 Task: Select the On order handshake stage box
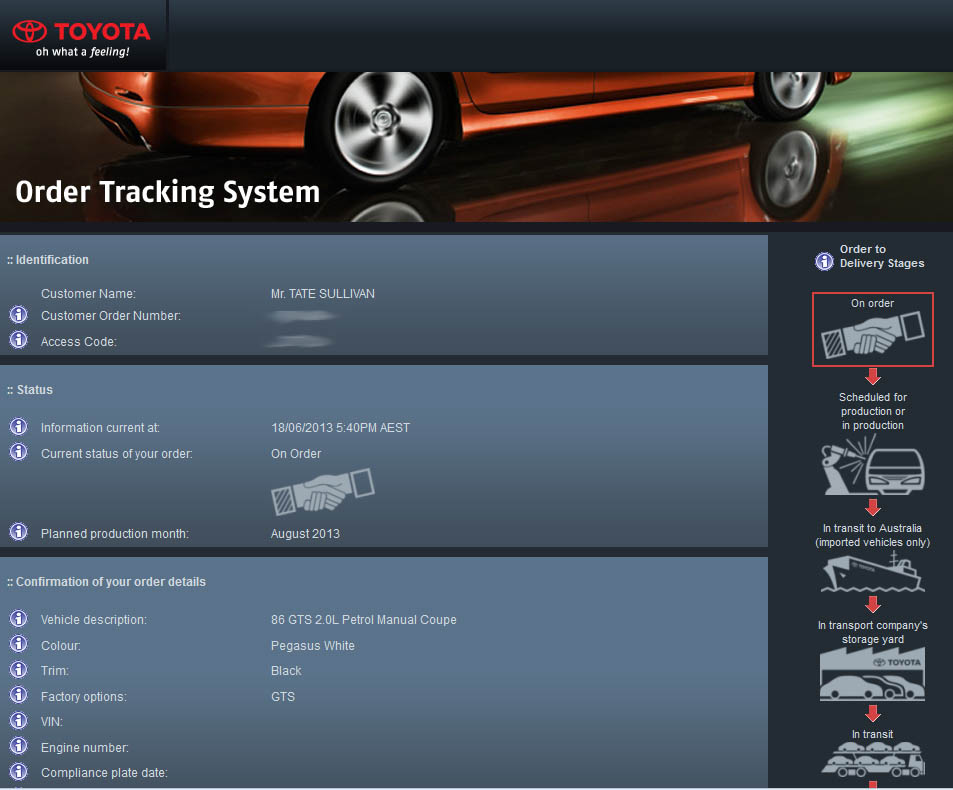[x=872, y=330]
